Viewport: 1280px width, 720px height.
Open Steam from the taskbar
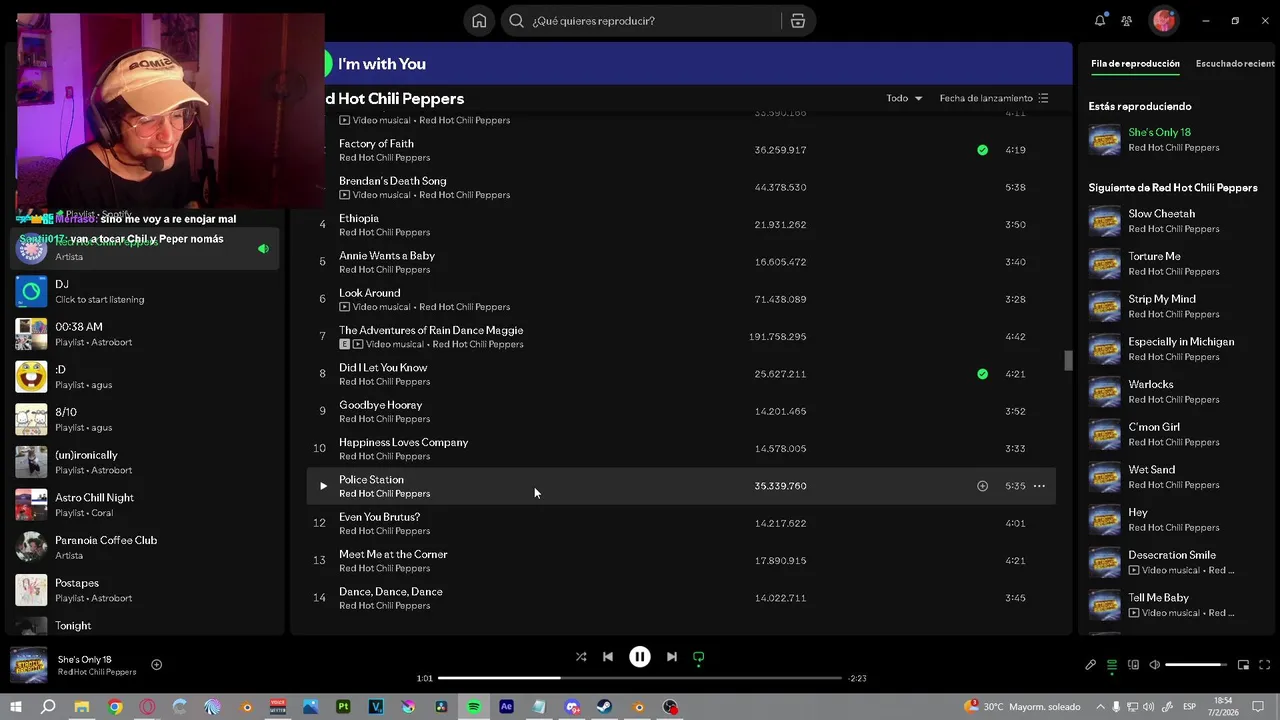605,707
